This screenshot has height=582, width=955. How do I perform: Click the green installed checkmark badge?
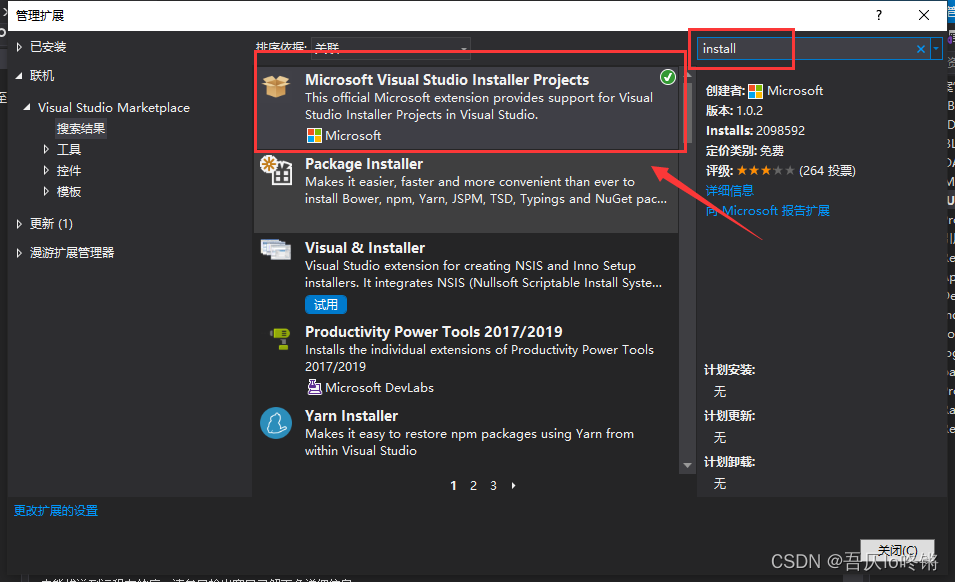pos(668,77)
